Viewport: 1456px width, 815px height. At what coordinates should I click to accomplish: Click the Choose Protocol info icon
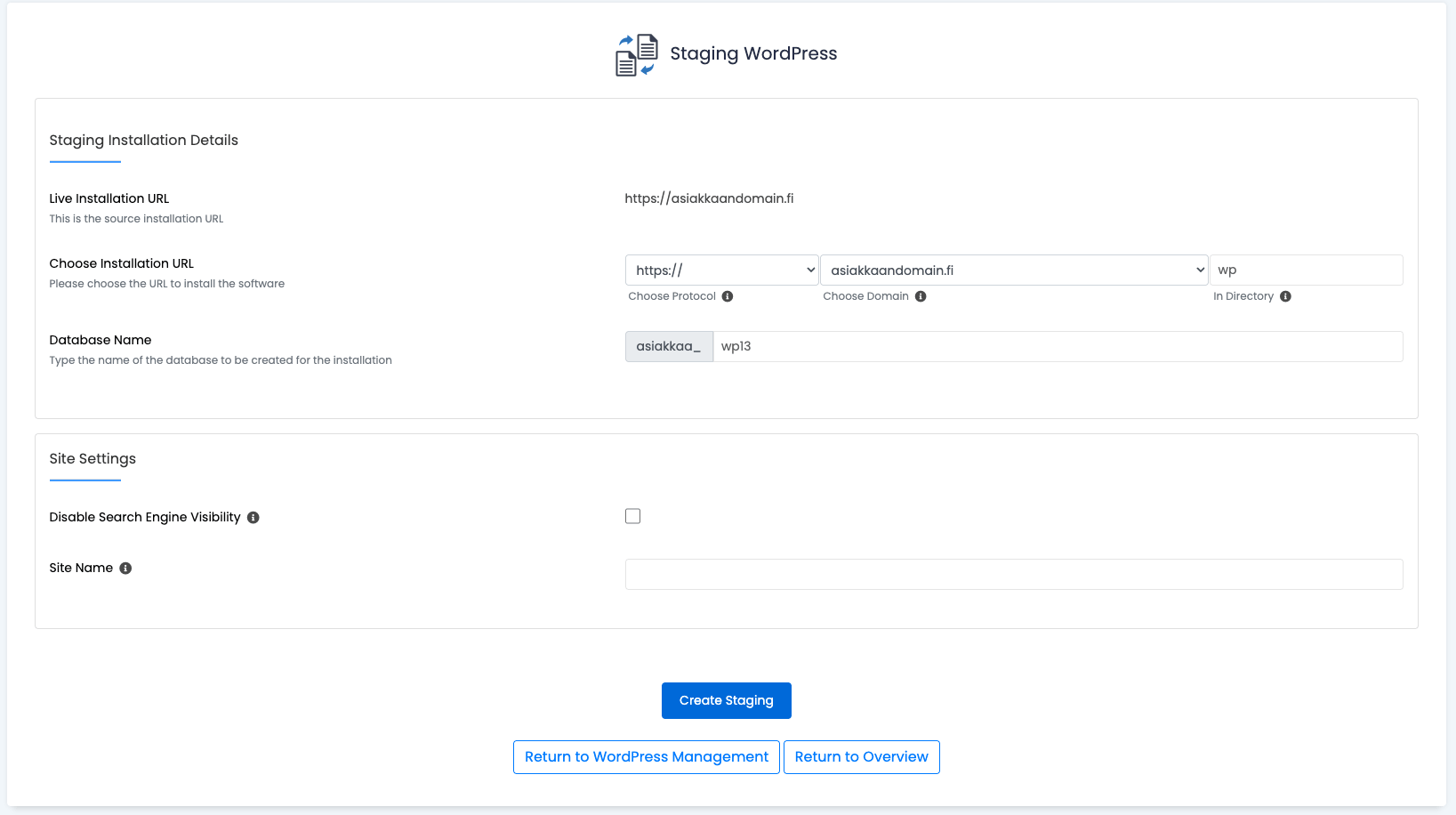pyautogui.click(x=728, y=296)
